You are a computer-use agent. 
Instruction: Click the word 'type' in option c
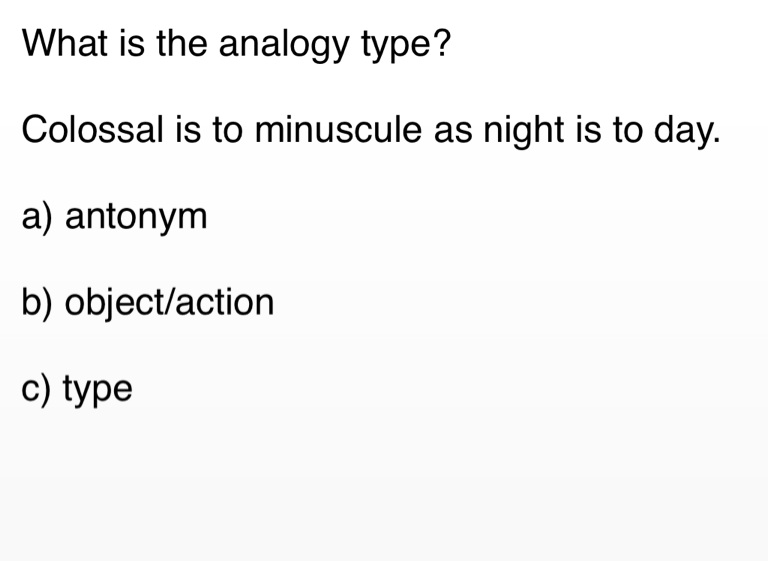[x=97, y=389]
